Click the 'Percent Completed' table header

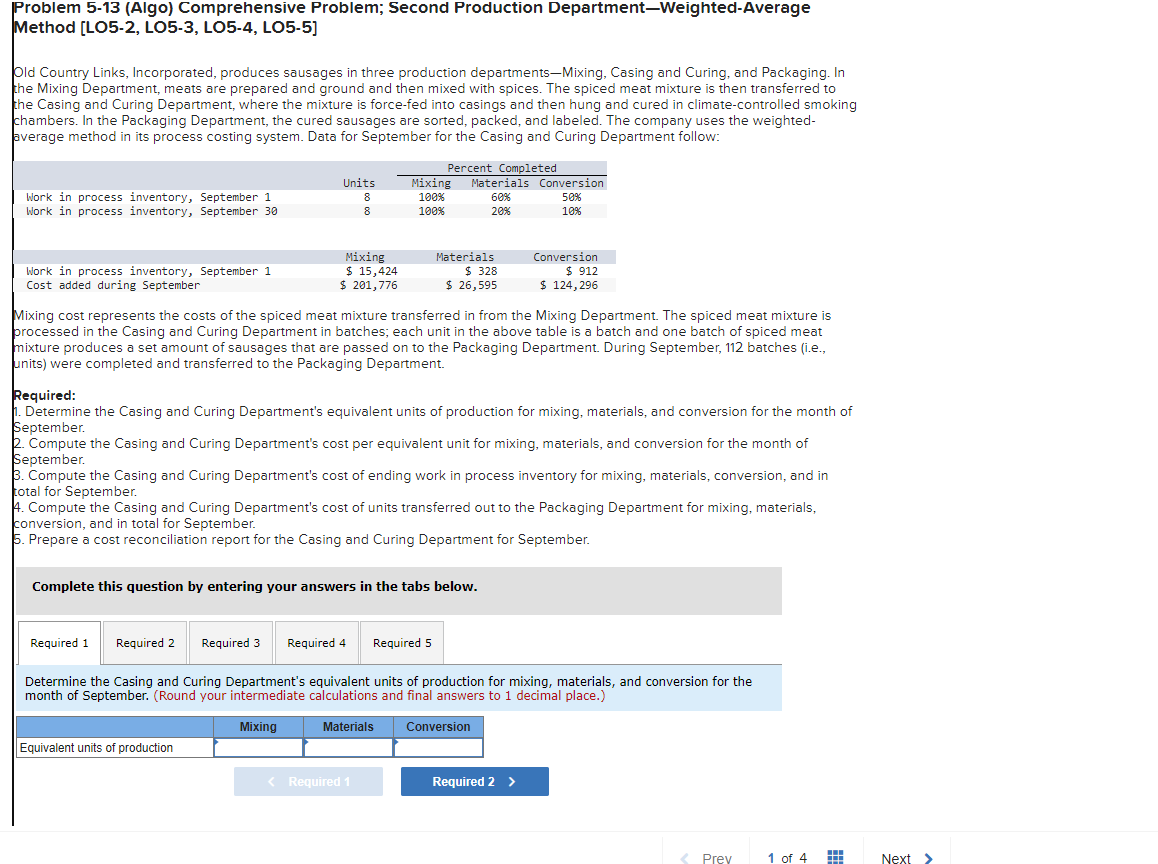[x=502, y=168]
